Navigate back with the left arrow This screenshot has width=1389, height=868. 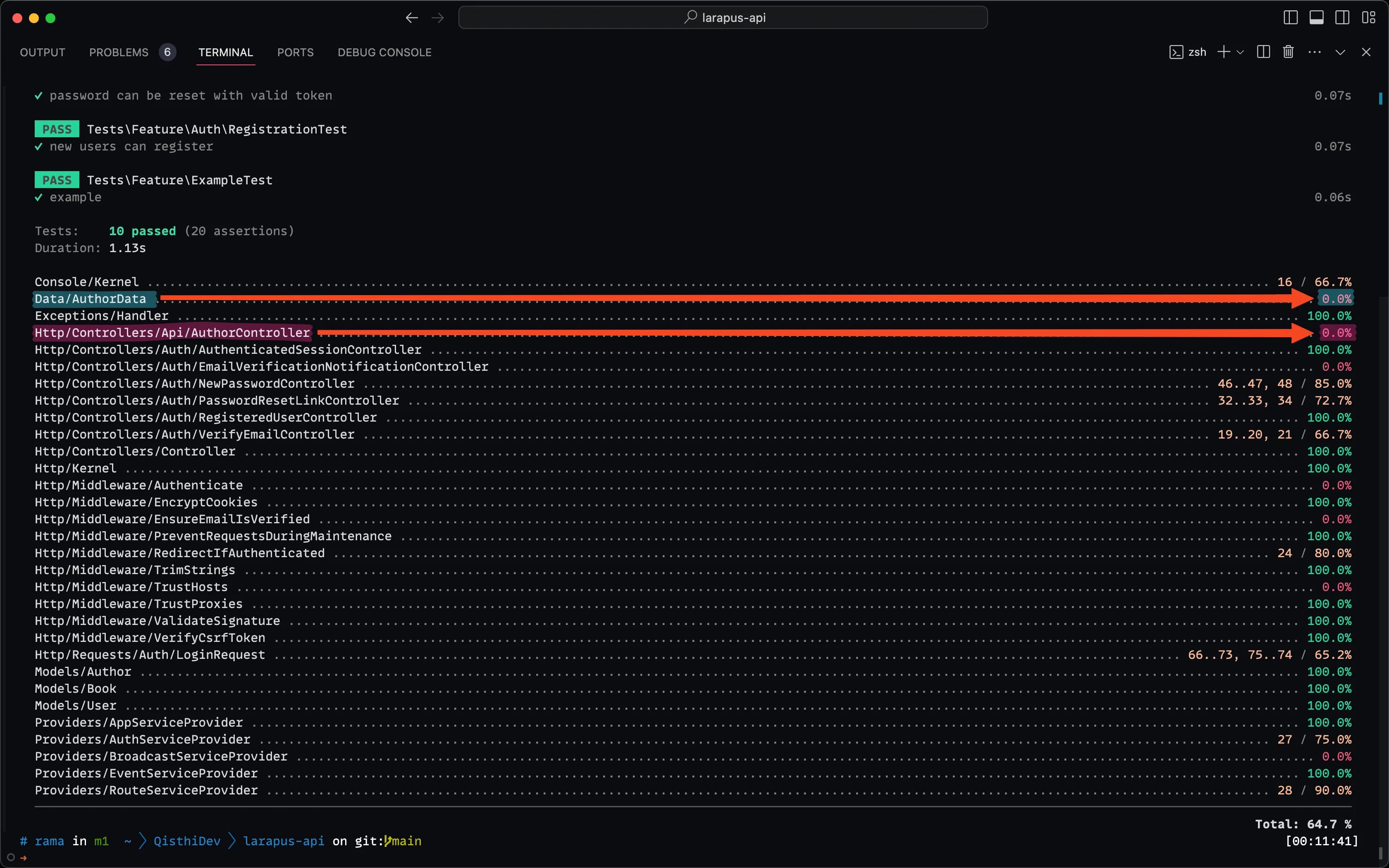[x=412, y=17]
